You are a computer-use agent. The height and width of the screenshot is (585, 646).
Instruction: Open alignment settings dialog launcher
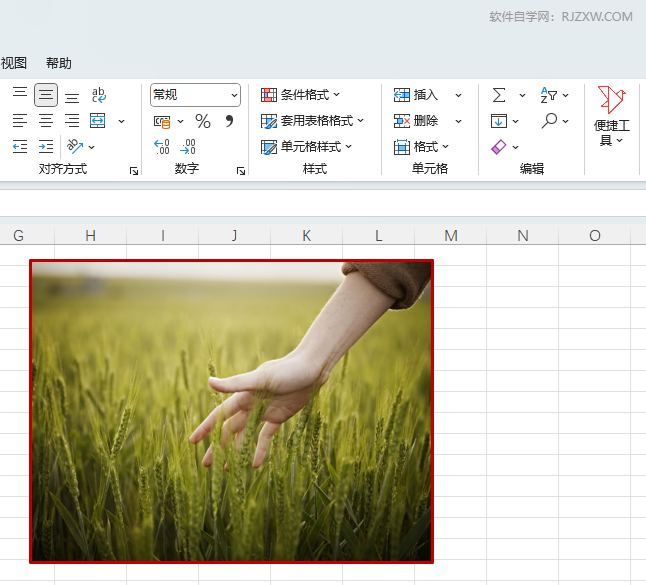pyautogui.click(x=134, y=171)
